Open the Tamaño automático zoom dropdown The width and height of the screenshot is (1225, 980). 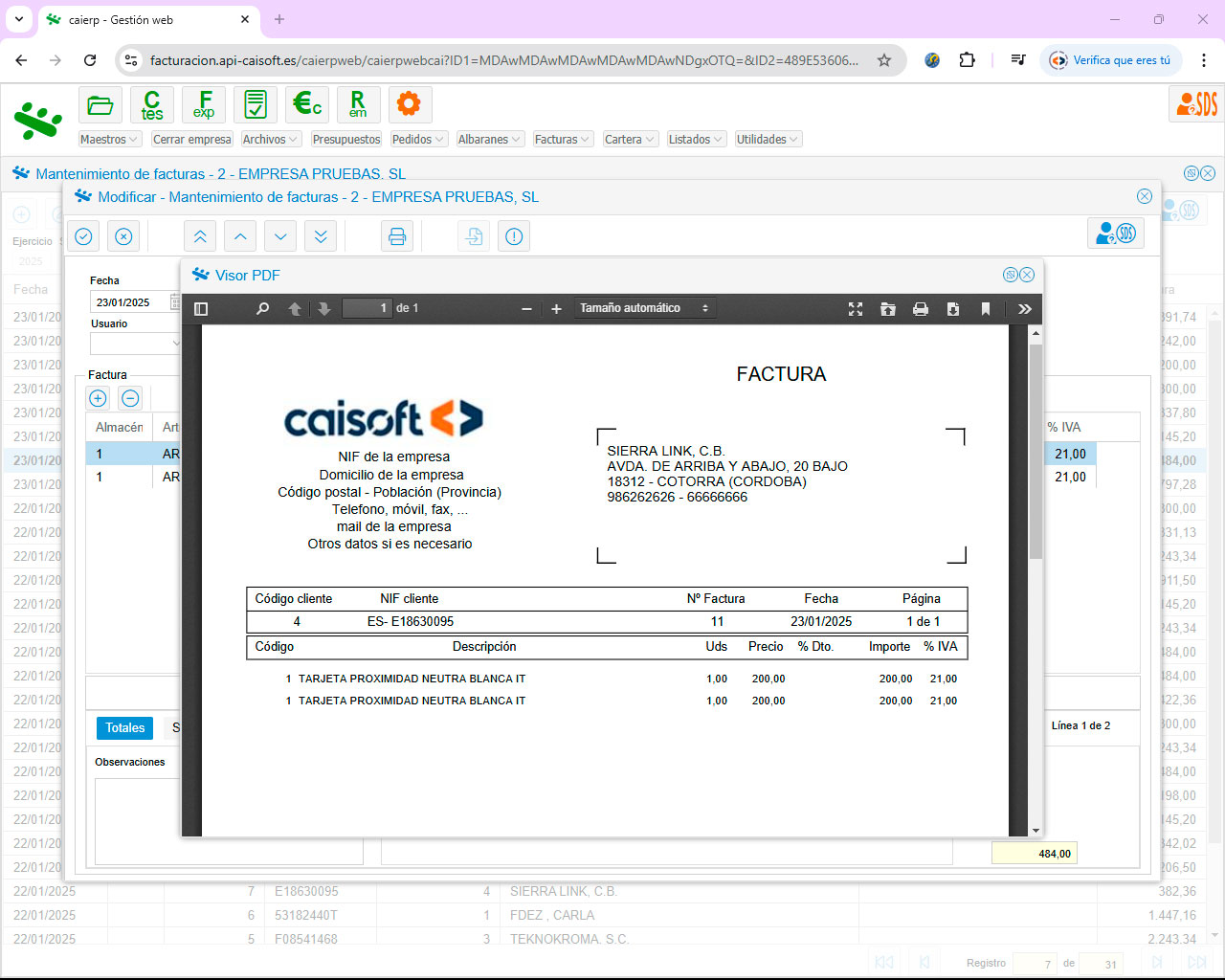coord(644,308)
